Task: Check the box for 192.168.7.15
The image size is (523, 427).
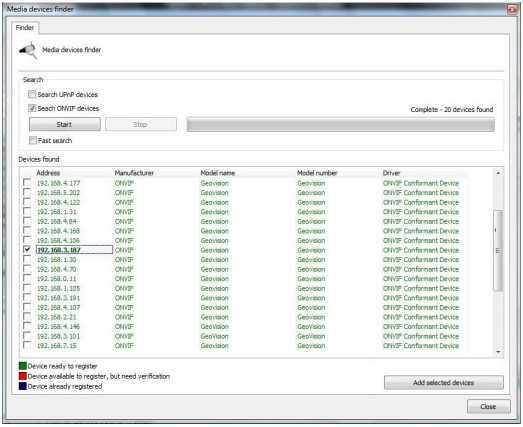Action: tap(27, 345)
